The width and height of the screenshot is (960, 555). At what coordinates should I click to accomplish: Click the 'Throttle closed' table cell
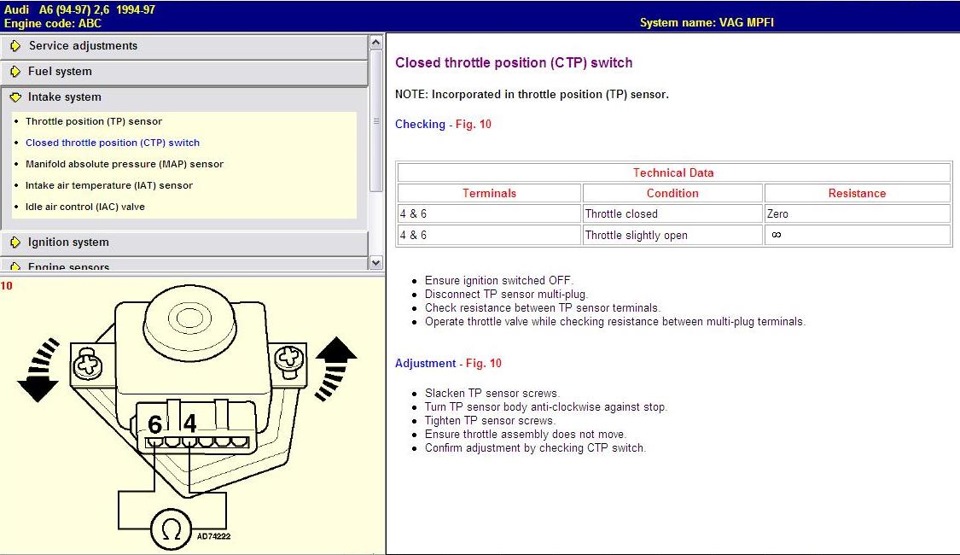[x=672, y=214]
